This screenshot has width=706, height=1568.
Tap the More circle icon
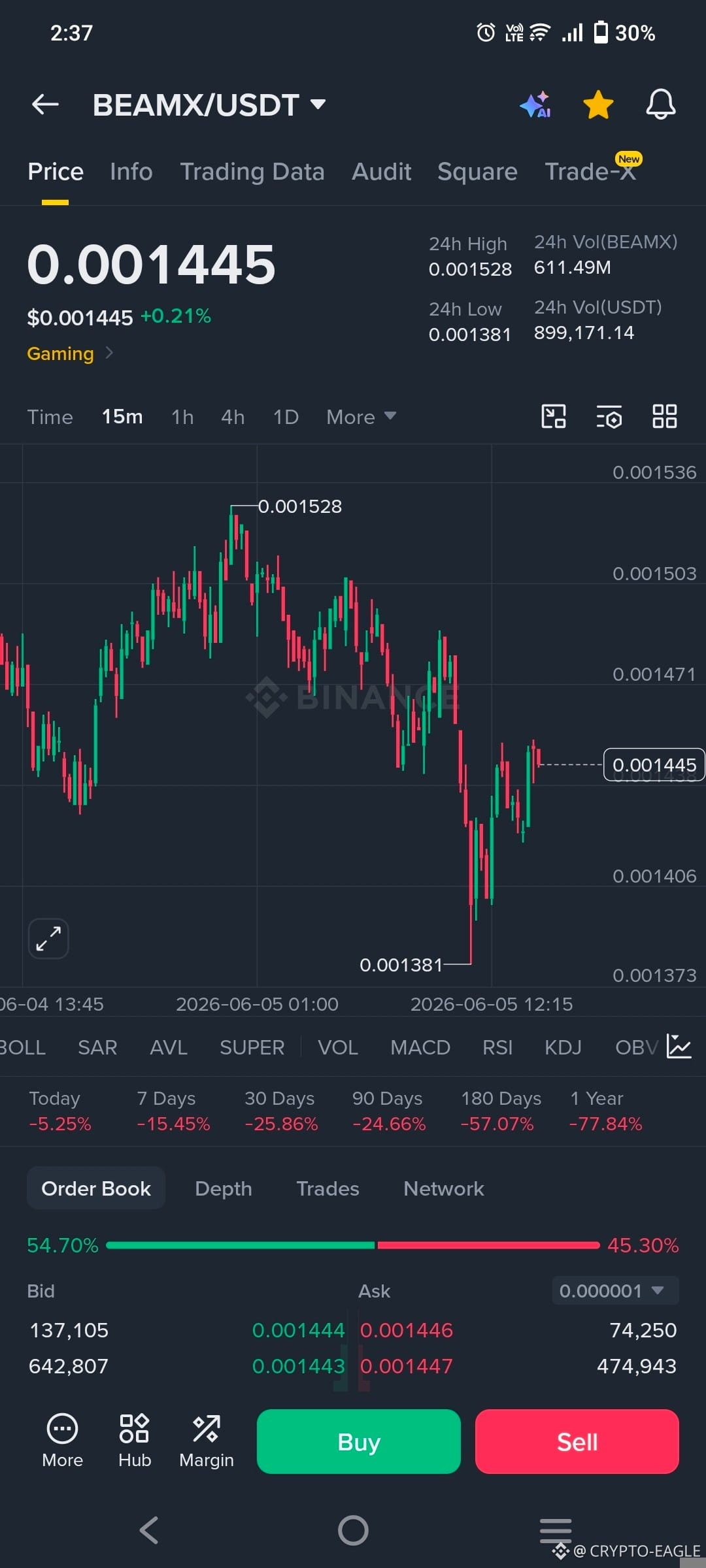pos(62,1441)
